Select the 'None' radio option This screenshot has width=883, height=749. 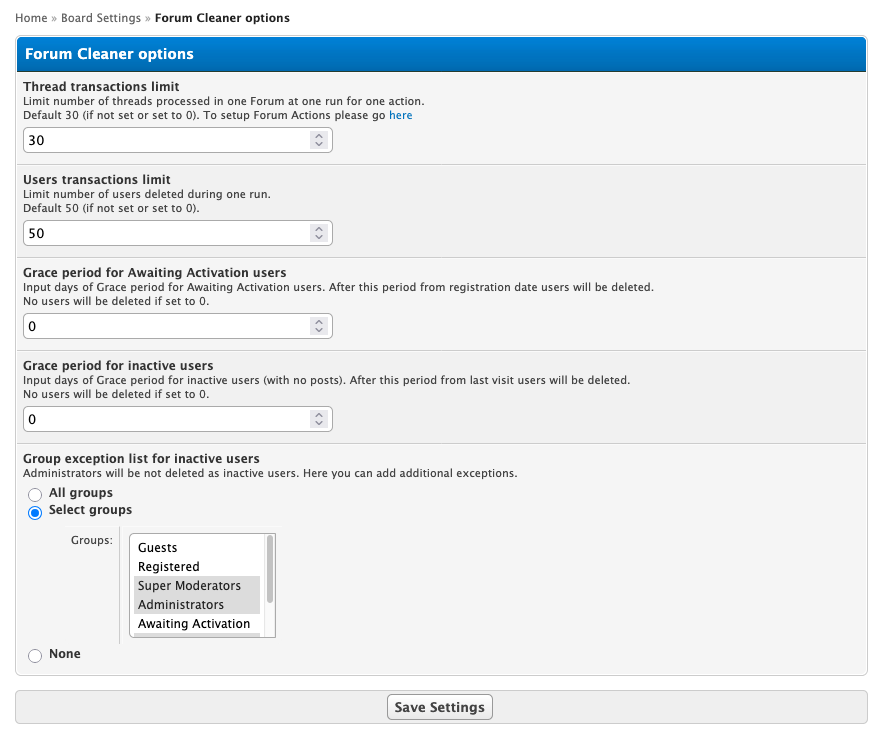tap(36, 655)
